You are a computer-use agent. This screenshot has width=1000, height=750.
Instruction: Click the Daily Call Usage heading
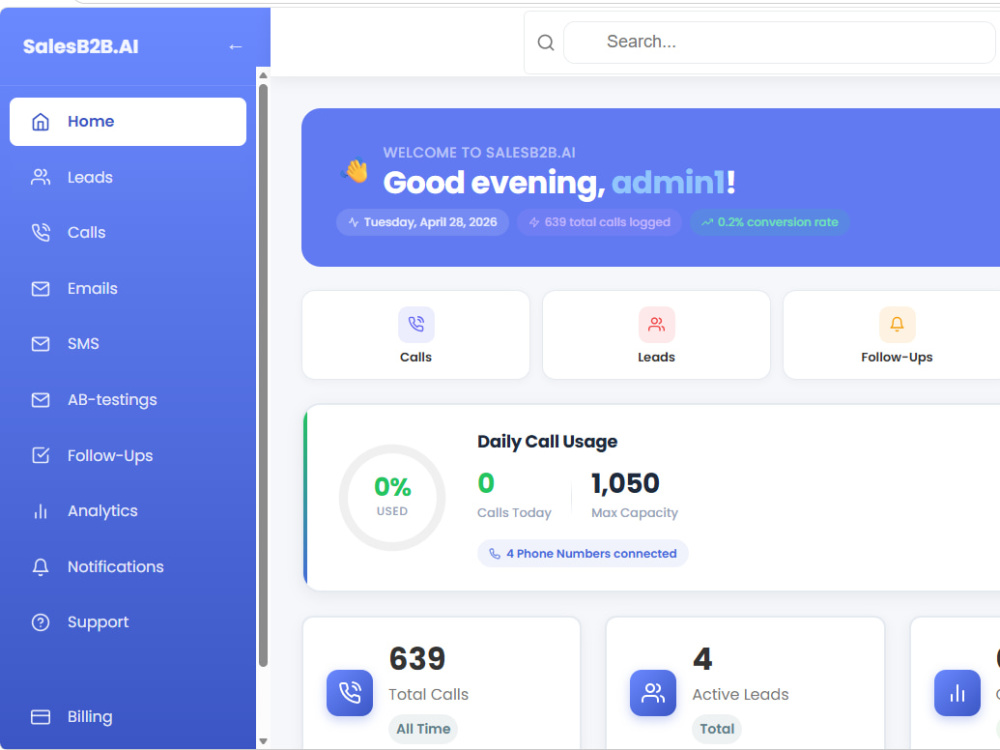[547, 441]
